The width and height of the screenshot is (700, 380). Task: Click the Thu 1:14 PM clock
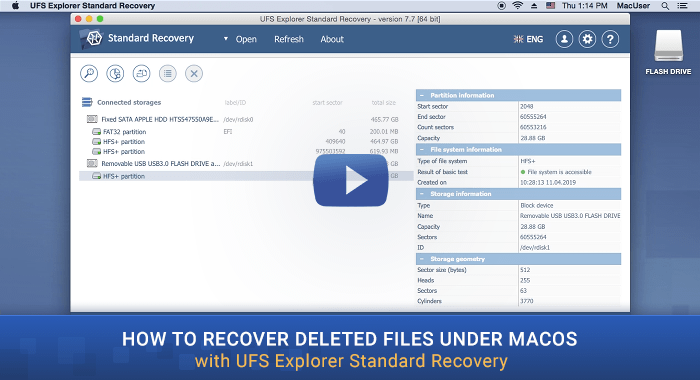(584, 6)
